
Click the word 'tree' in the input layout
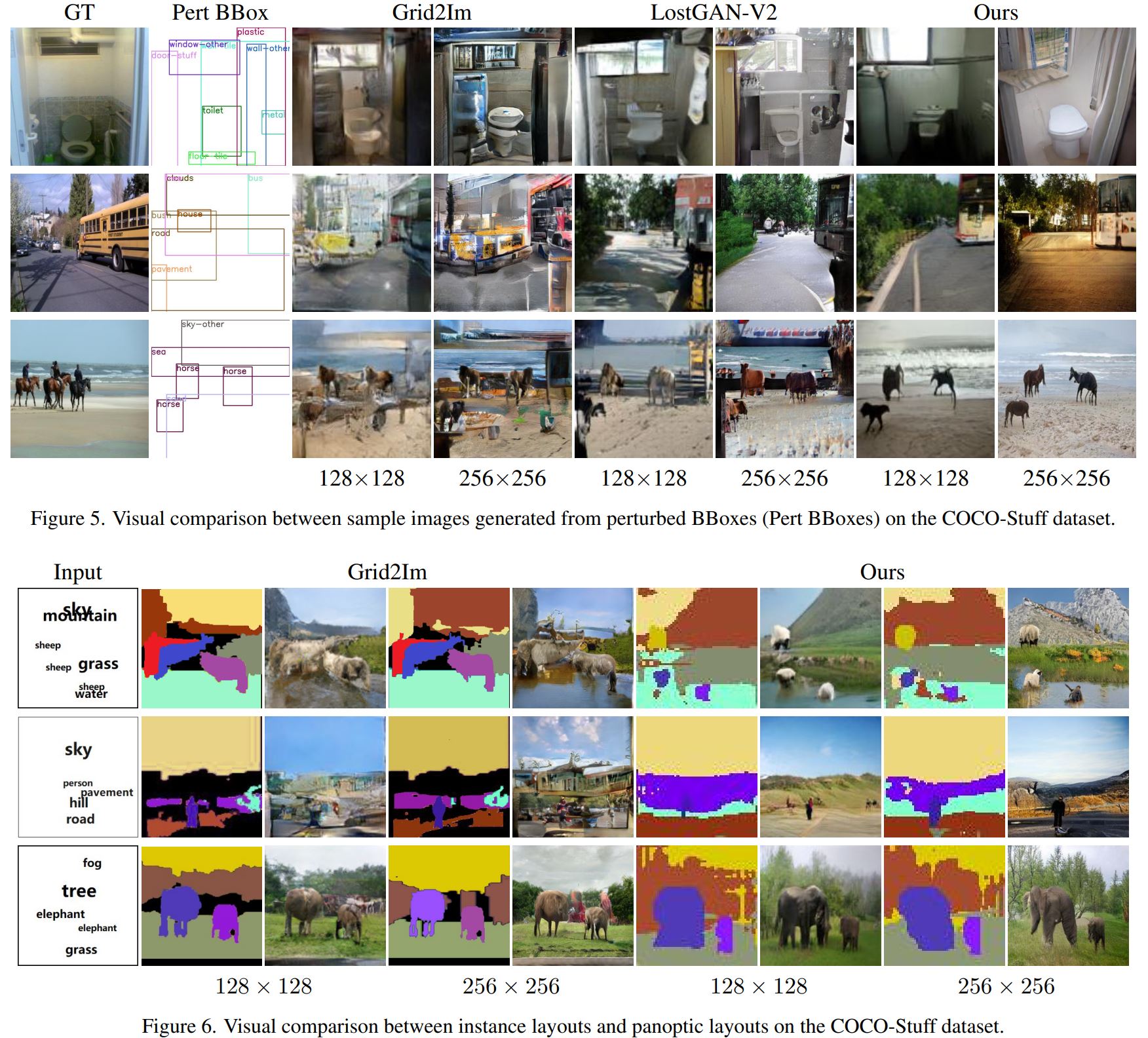(x=79, y=891)
